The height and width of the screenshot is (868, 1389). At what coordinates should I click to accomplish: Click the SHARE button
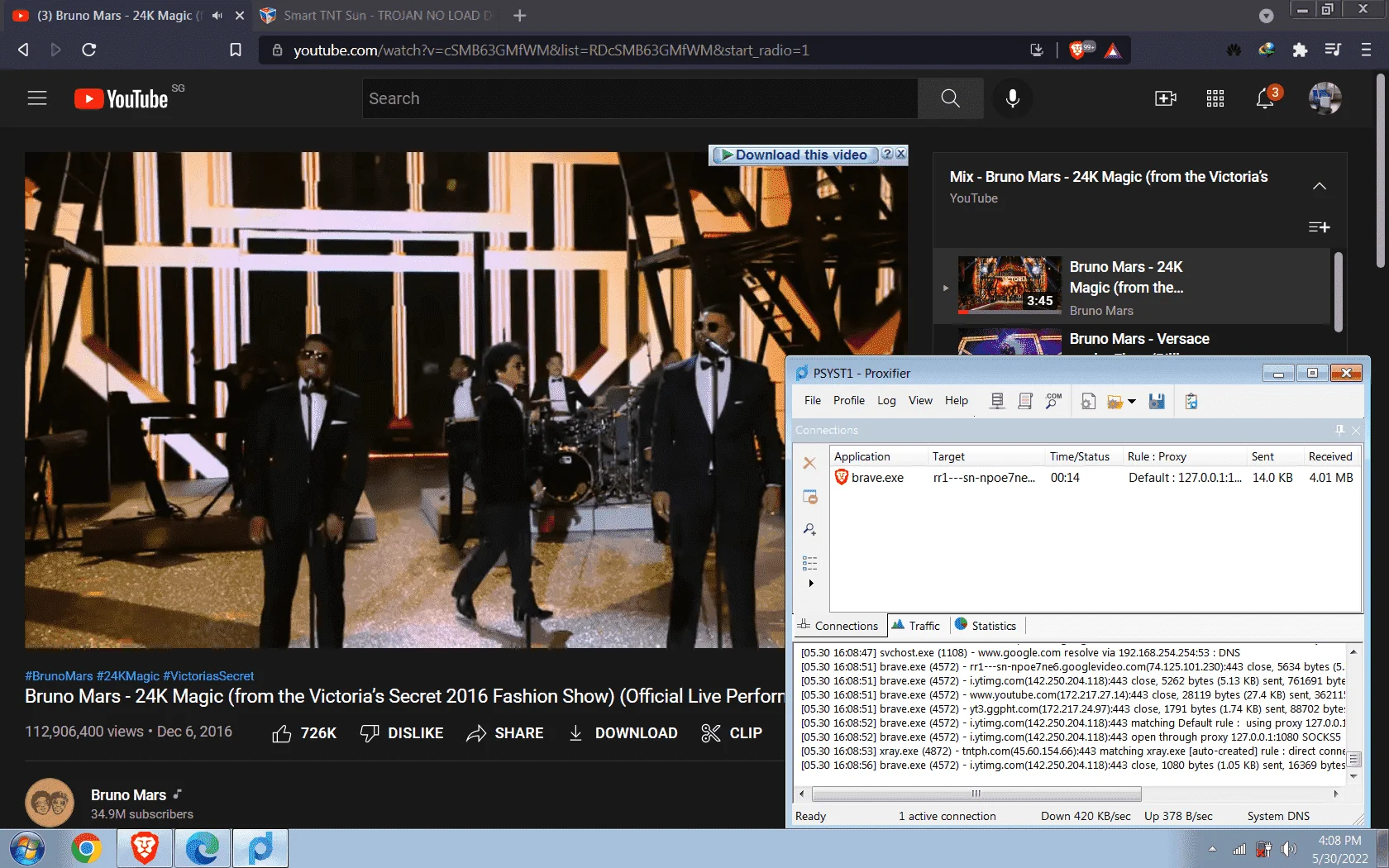tap(505, 733)
